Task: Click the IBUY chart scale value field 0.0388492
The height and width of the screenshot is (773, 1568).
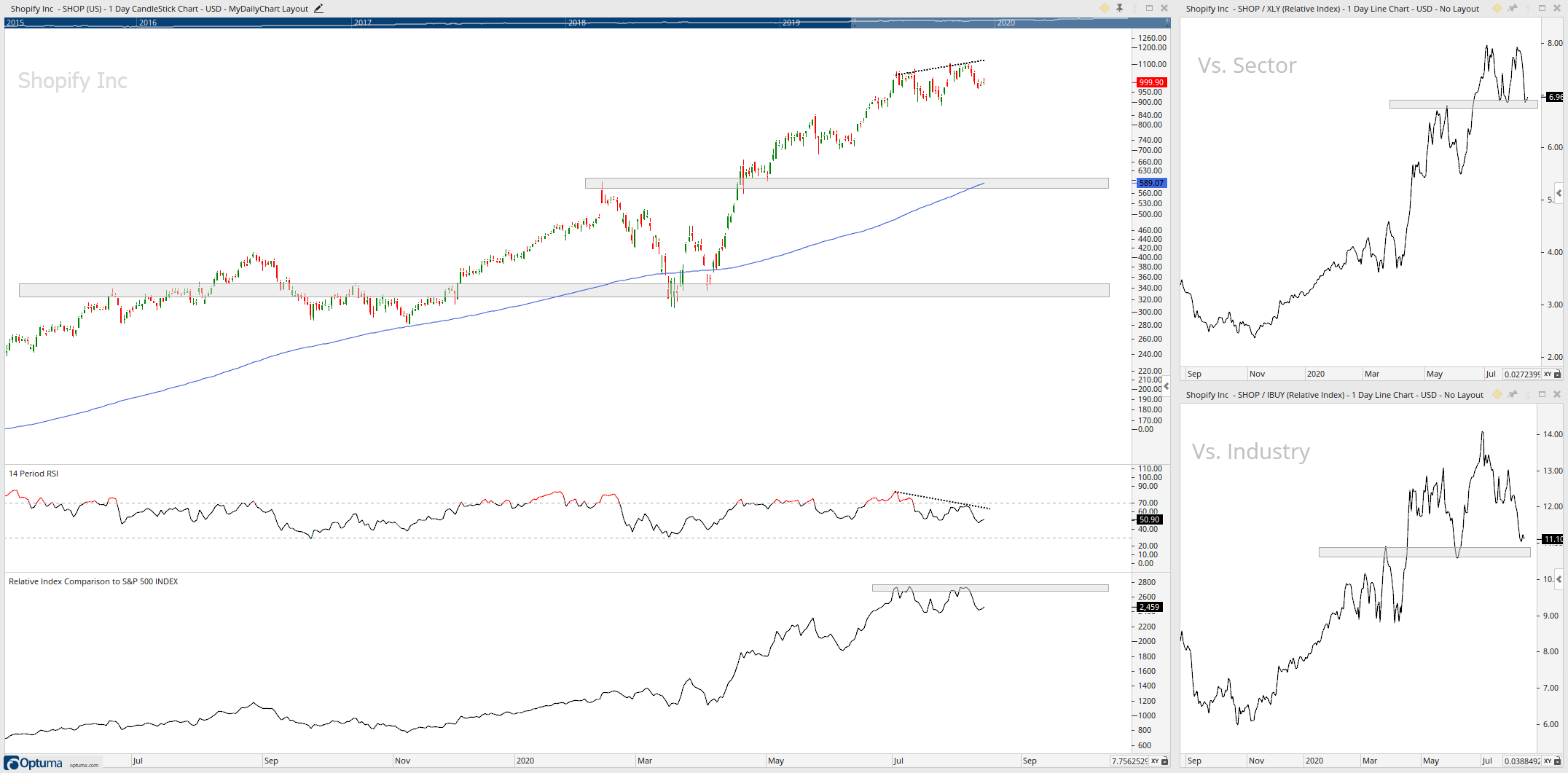Action: pos(1522,761)
